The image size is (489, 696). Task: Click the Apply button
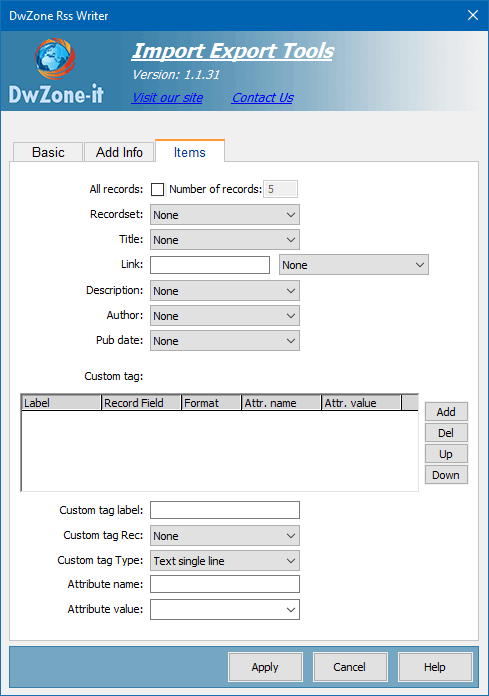click(265, 667)
